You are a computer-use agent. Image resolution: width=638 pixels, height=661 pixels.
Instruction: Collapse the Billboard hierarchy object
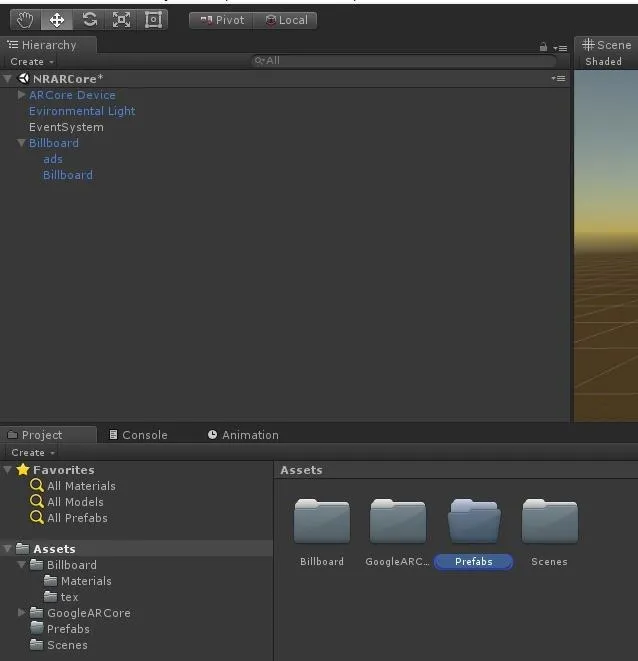(x=21, y=143)
